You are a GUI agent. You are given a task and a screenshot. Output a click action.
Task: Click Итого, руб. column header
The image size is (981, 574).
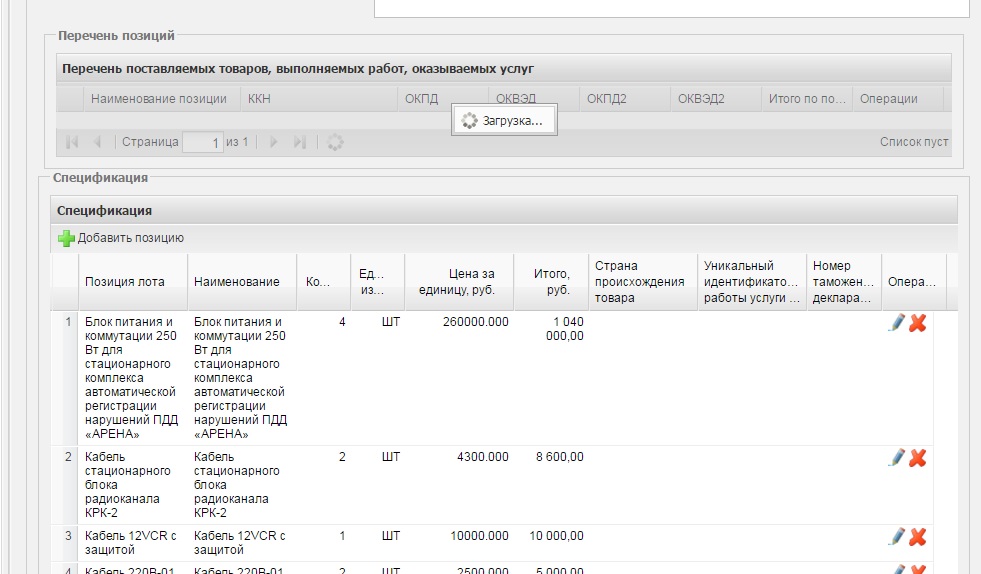(551, 282)
